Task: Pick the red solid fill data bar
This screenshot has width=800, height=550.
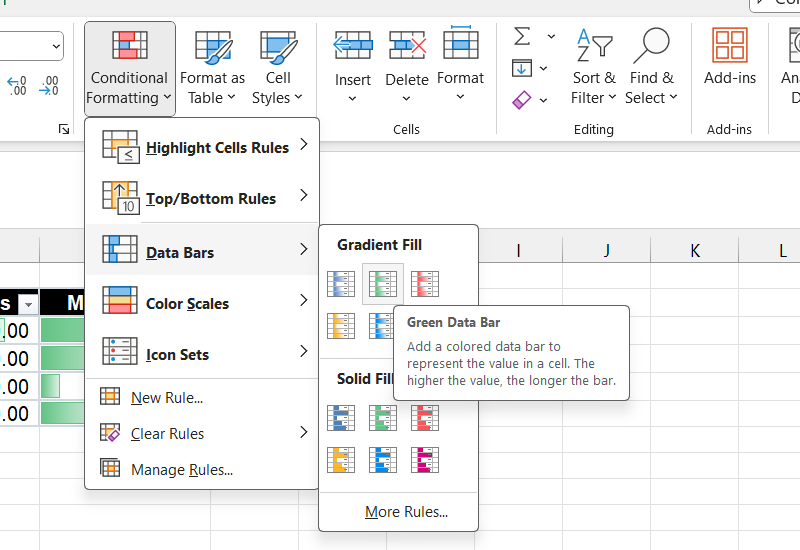Action: pos(425,418)
